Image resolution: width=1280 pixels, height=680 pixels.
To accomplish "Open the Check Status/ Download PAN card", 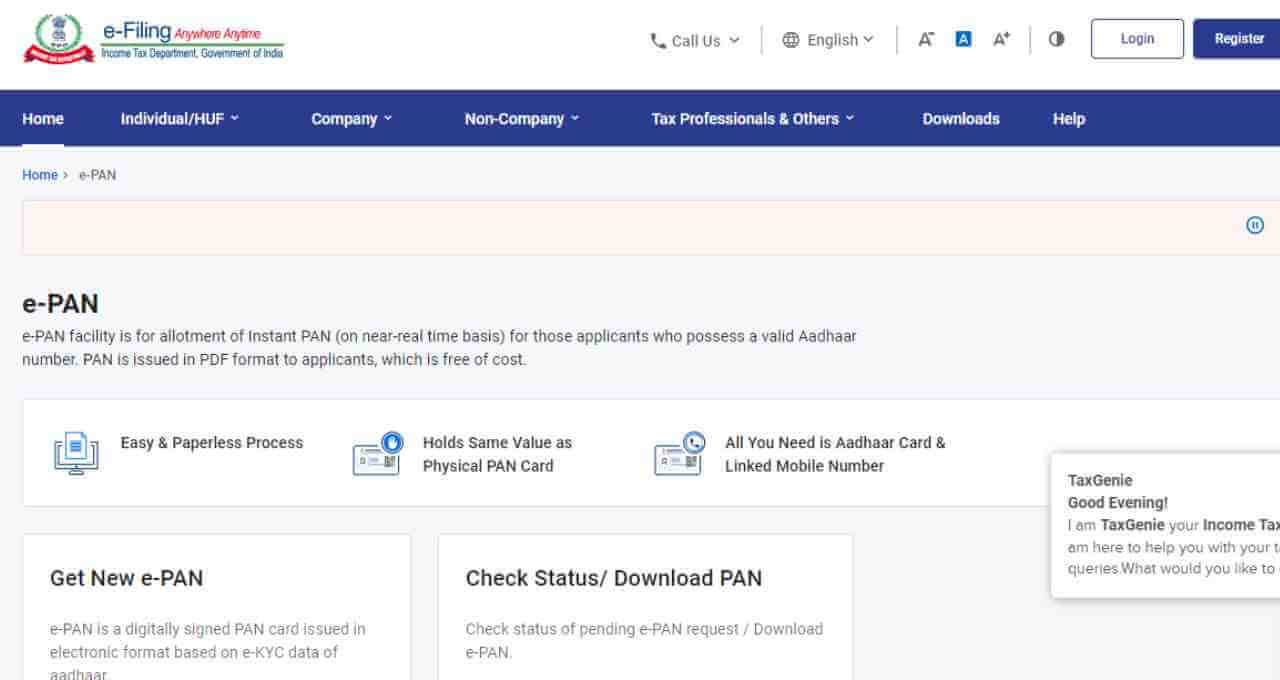I will pos(645,607).
